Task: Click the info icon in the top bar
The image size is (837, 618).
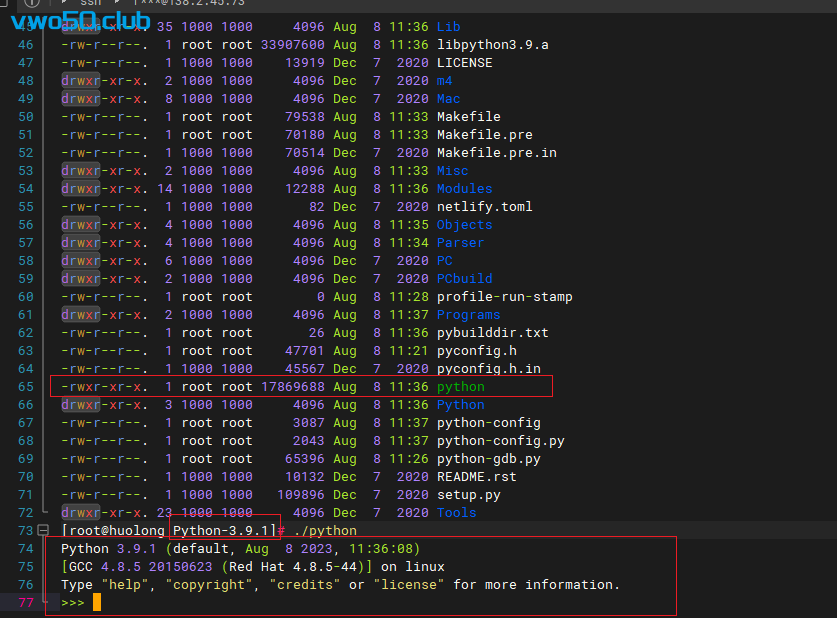Action: click(32, 3)
